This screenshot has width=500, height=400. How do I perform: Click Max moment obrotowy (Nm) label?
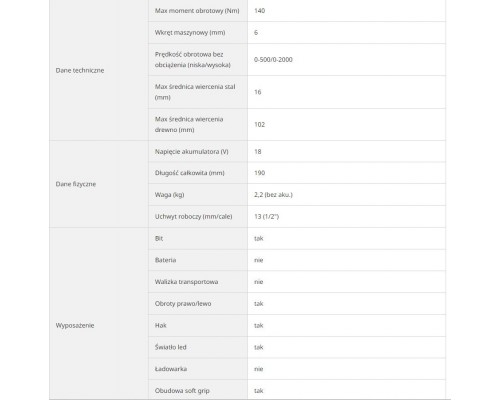(x=197, y=11)
